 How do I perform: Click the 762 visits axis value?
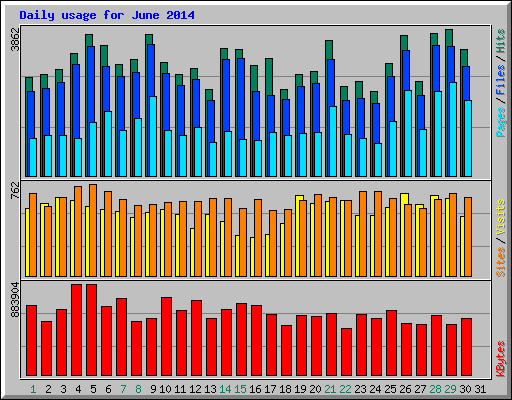15,190
